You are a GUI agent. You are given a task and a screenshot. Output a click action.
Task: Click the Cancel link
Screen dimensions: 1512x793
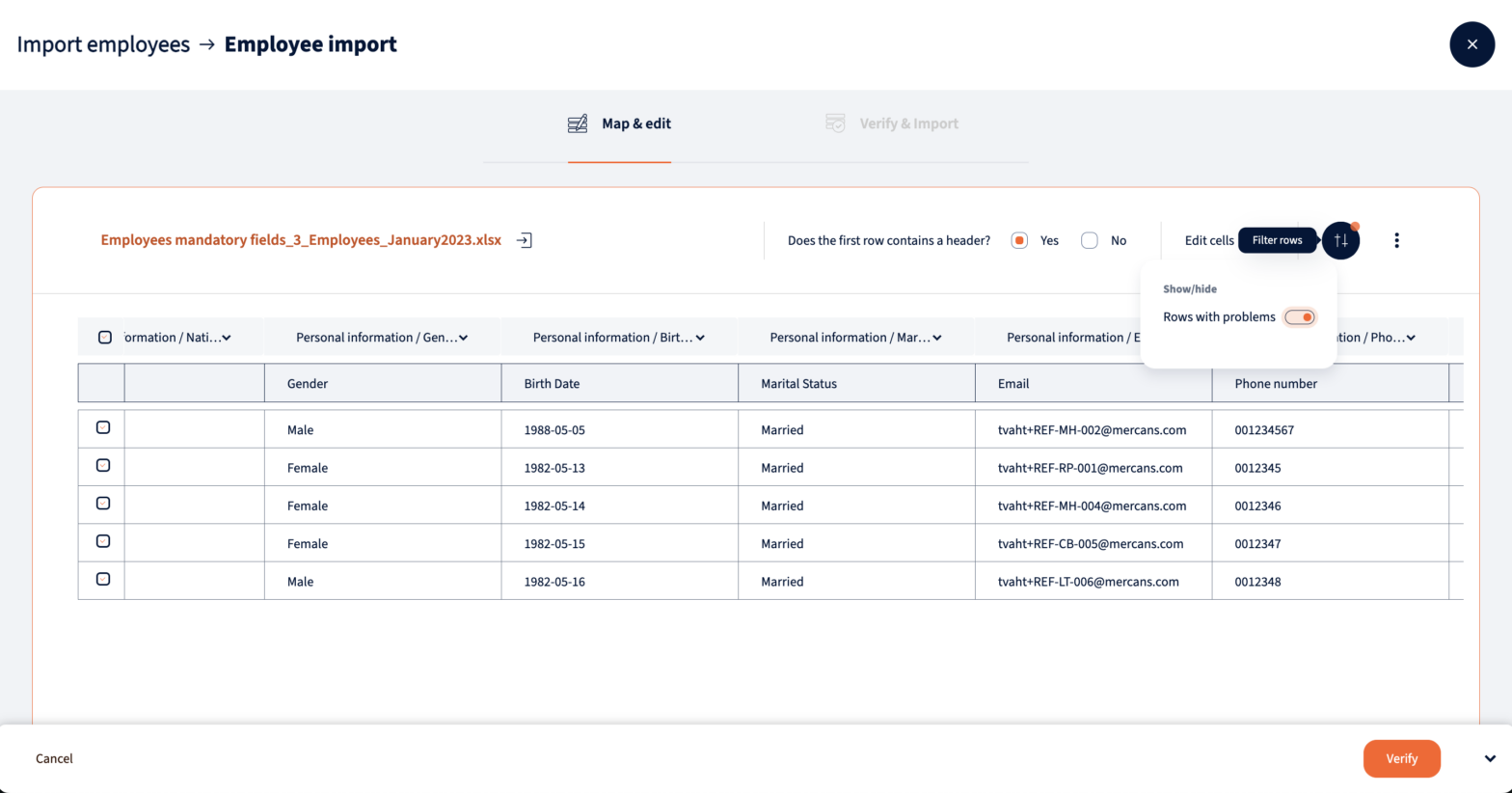click(54, 759)
